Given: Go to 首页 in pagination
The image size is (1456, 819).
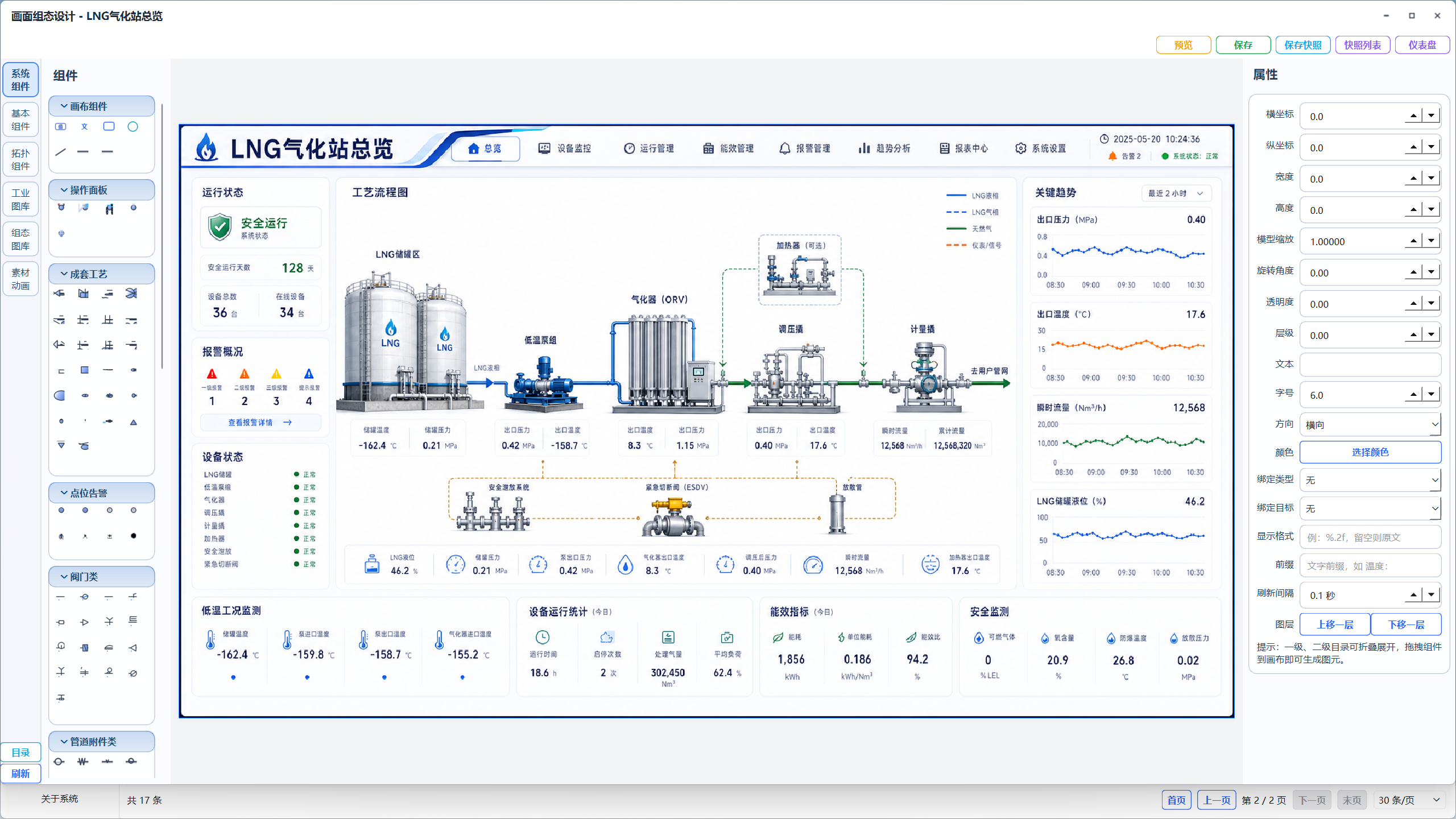Looking at the screenshot, I should (1176, 800).
